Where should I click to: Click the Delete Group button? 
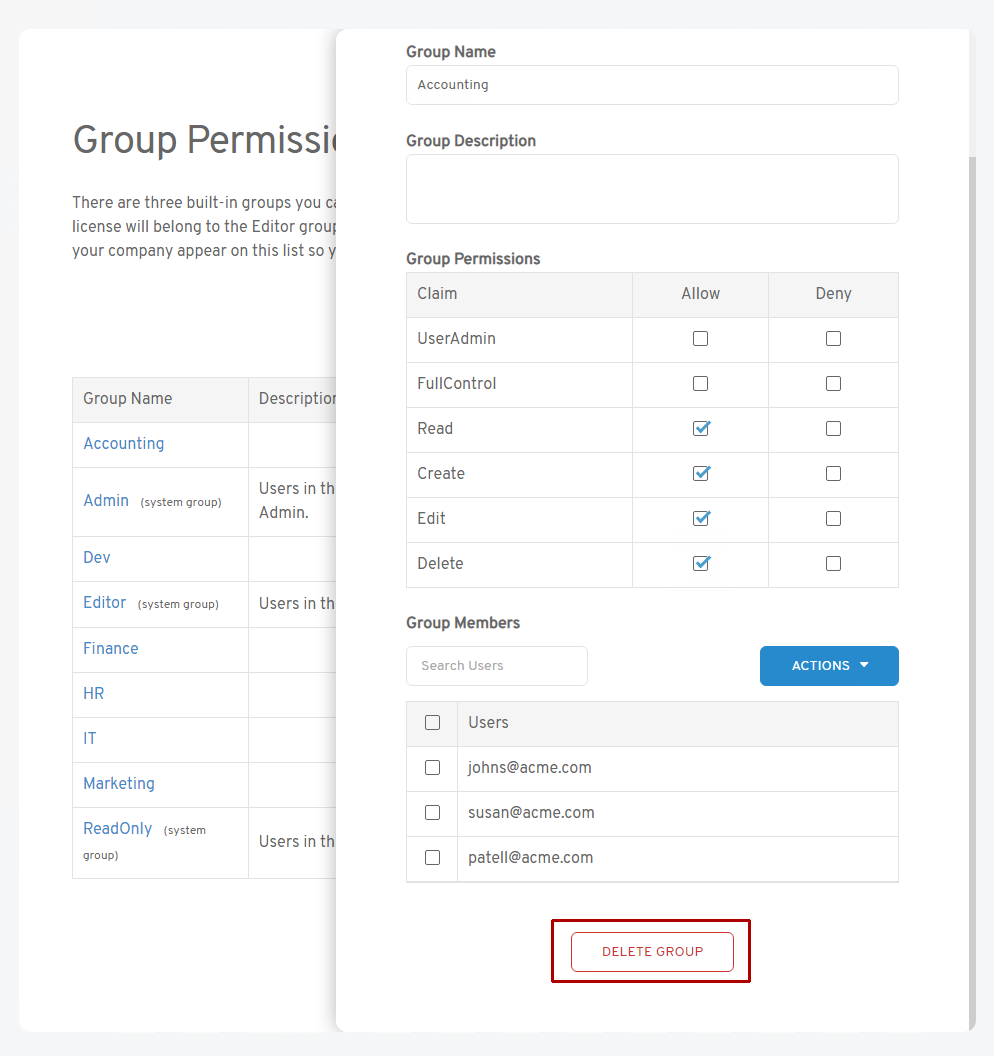coord(652,952)
